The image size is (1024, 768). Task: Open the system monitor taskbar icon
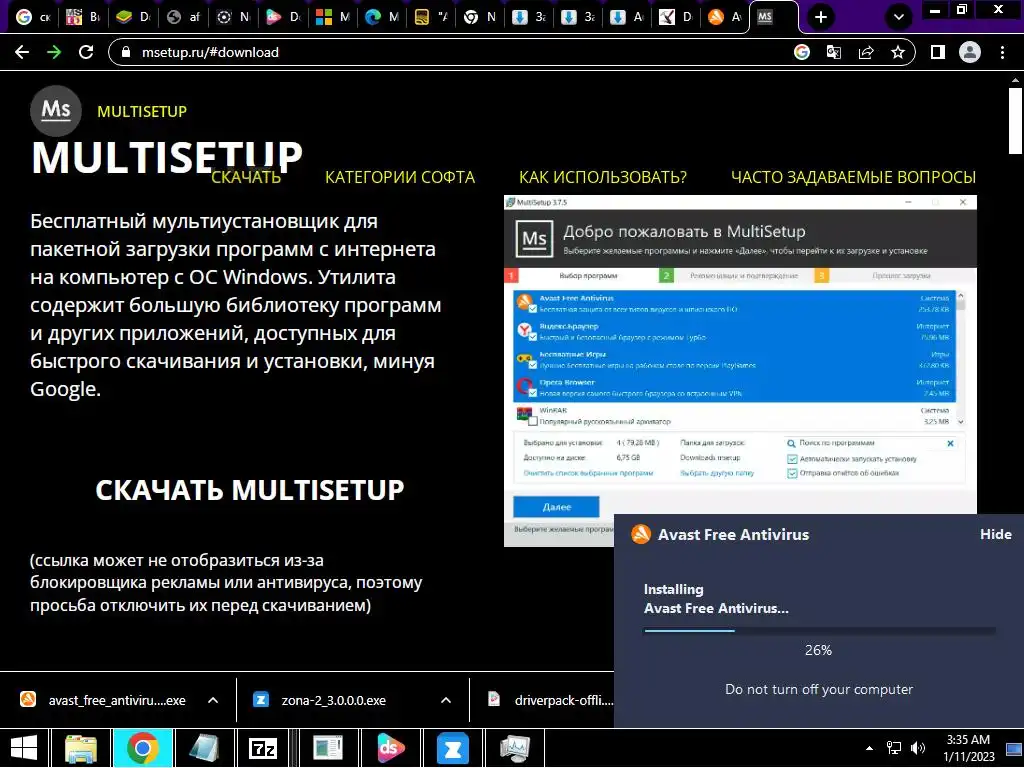tap(515, 748)
